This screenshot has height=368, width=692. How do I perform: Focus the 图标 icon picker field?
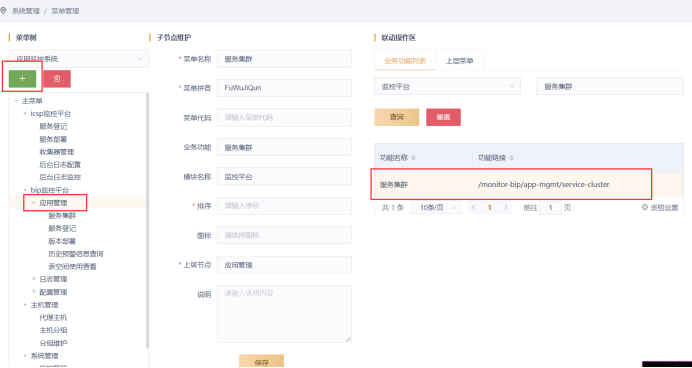tap(284, 235)
